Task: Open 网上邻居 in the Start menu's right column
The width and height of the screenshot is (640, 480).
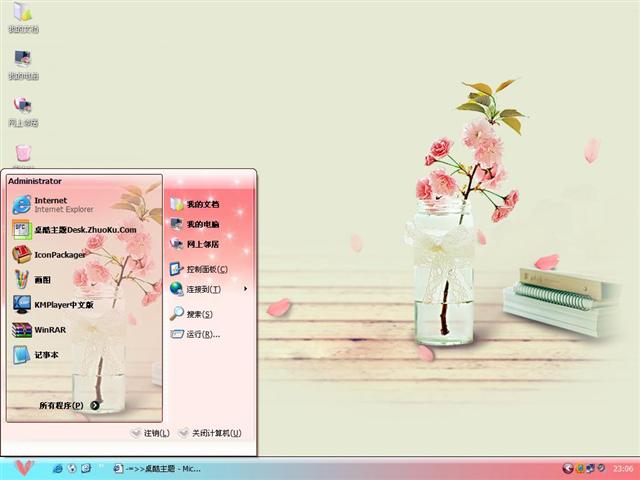Action: 195,244
